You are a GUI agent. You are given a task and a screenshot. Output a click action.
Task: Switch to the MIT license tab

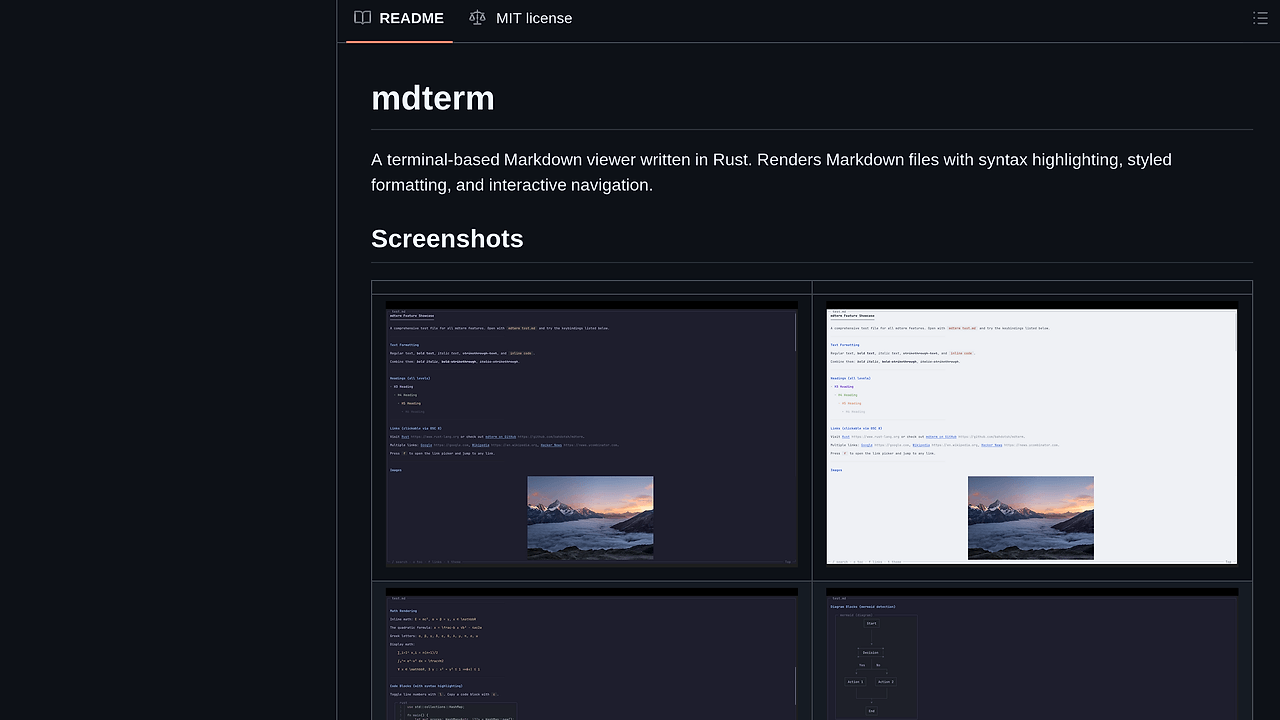[521, 18]
